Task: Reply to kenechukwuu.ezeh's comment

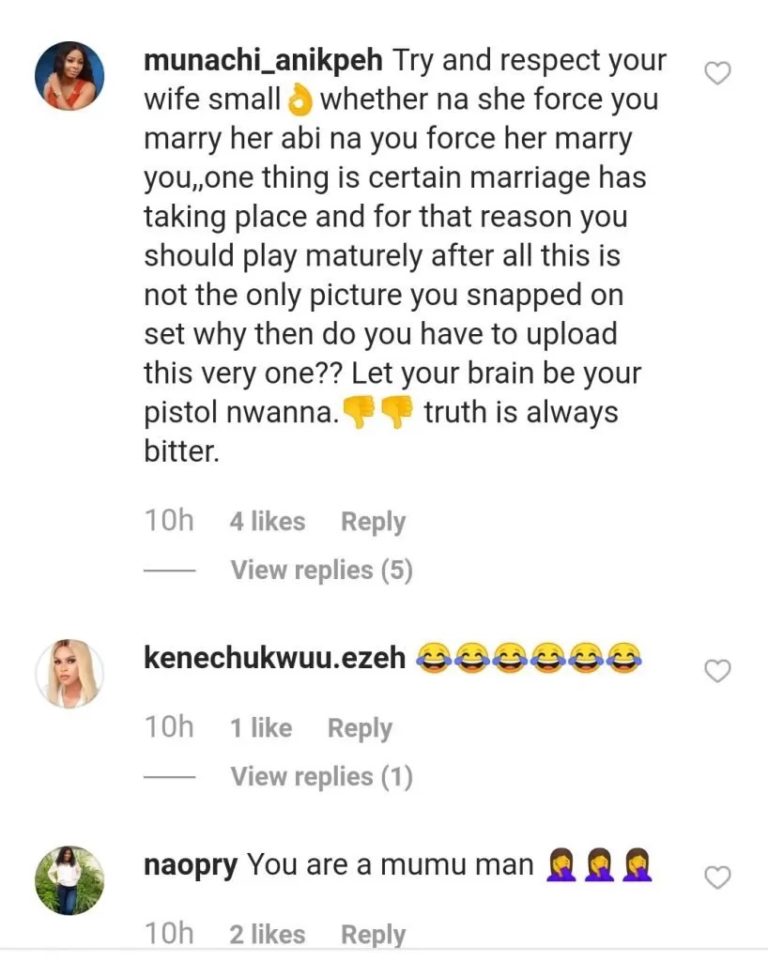Action: [359, 728]
